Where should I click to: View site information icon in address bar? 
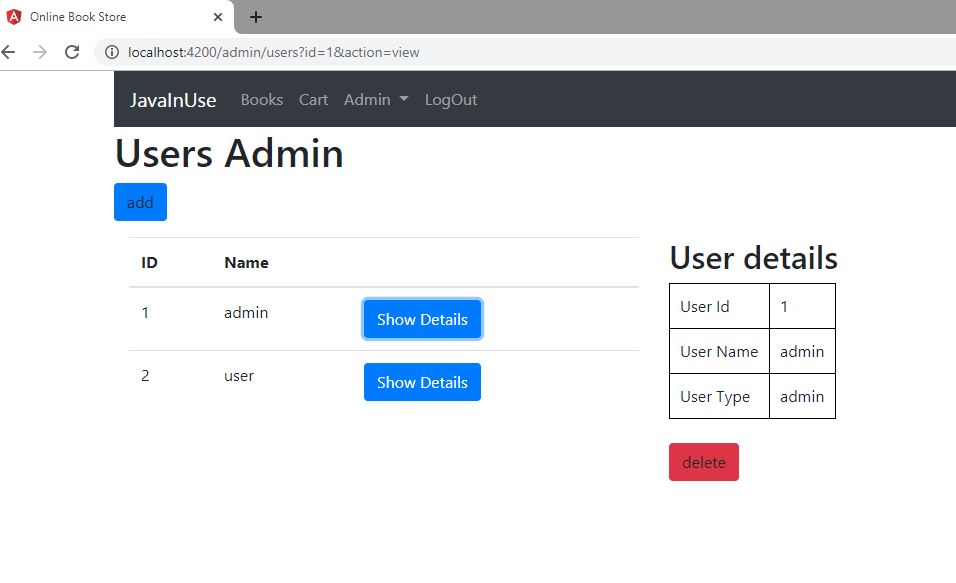pyautogui.click(x=112, y=52)
